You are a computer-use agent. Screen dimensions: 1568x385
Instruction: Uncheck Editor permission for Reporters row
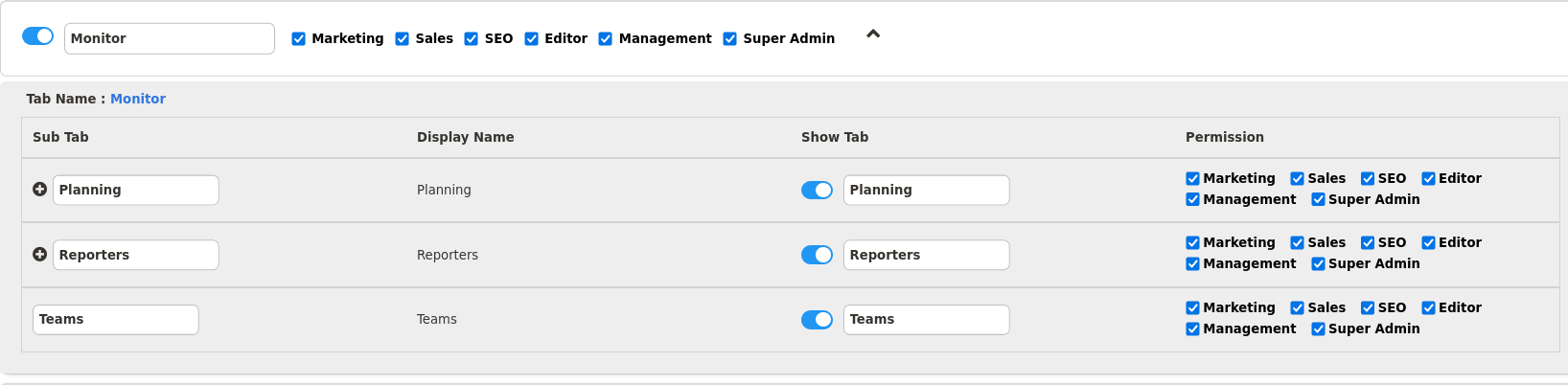[x=1428, y=243]
